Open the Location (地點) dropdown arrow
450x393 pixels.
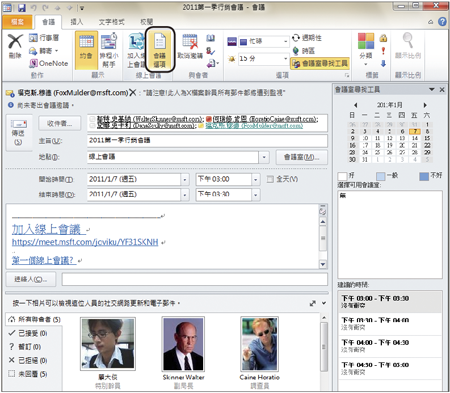point(264,157)
